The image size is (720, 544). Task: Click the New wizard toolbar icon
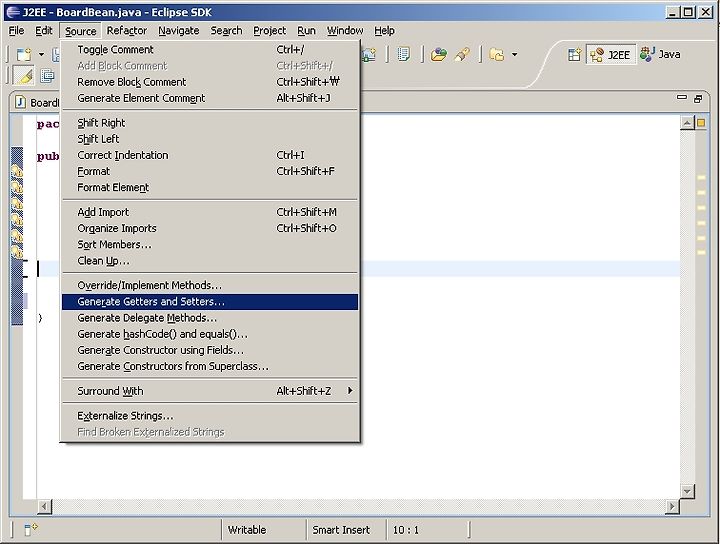click(24, 55)
